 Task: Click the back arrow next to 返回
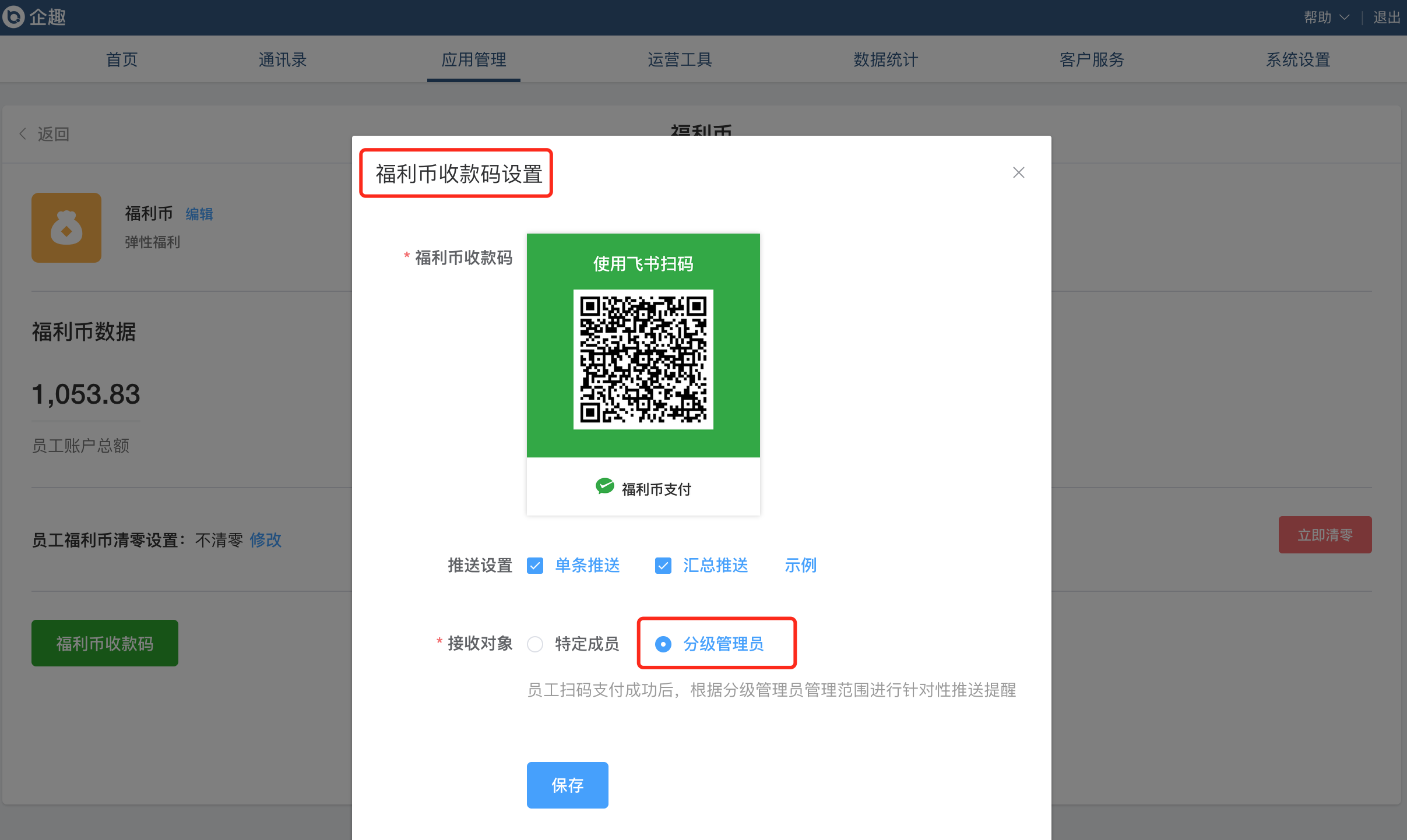coord(23,134)
